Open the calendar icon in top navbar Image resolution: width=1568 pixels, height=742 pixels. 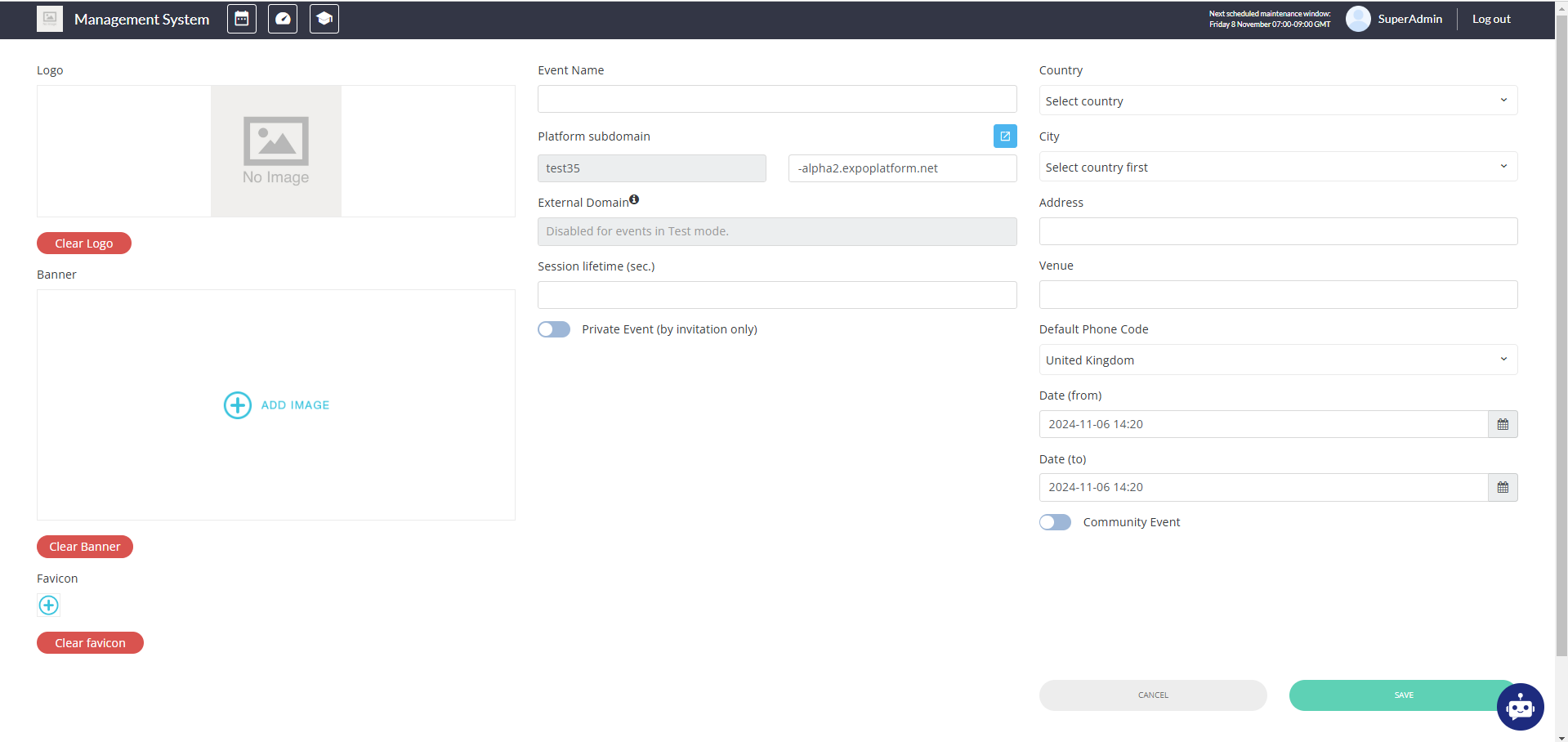click(x=242, y=19)
